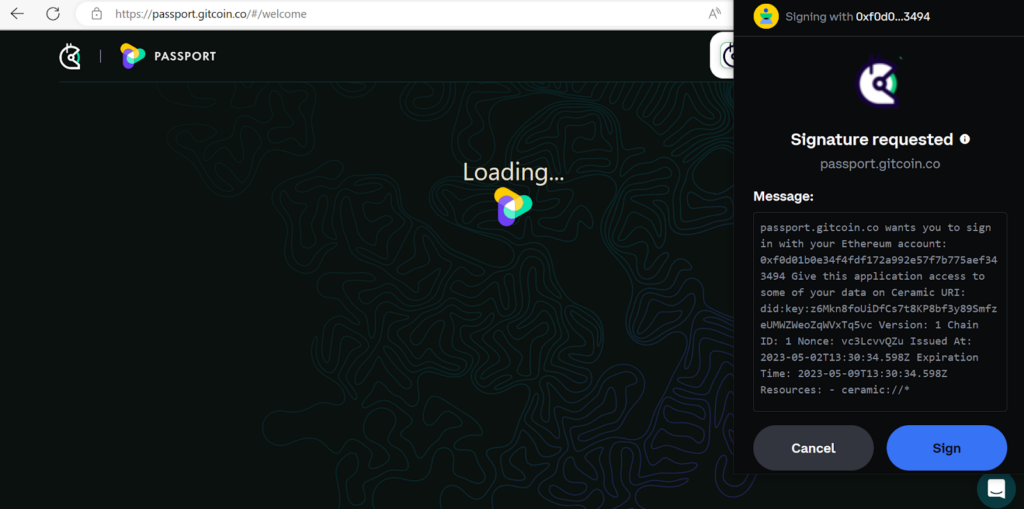Click the PASSPORT header text
The image size is (1024, 509).
185,57
